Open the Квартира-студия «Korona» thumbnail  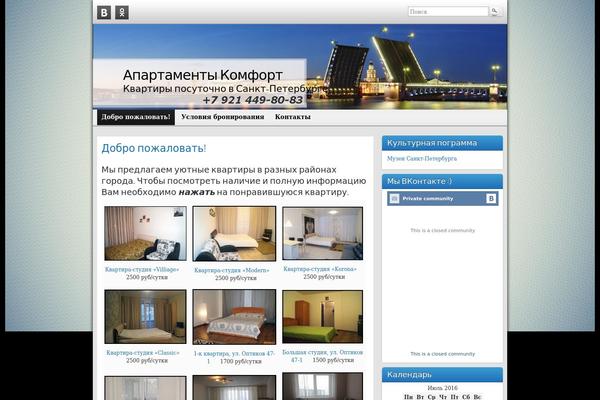[x=323, y=233]
